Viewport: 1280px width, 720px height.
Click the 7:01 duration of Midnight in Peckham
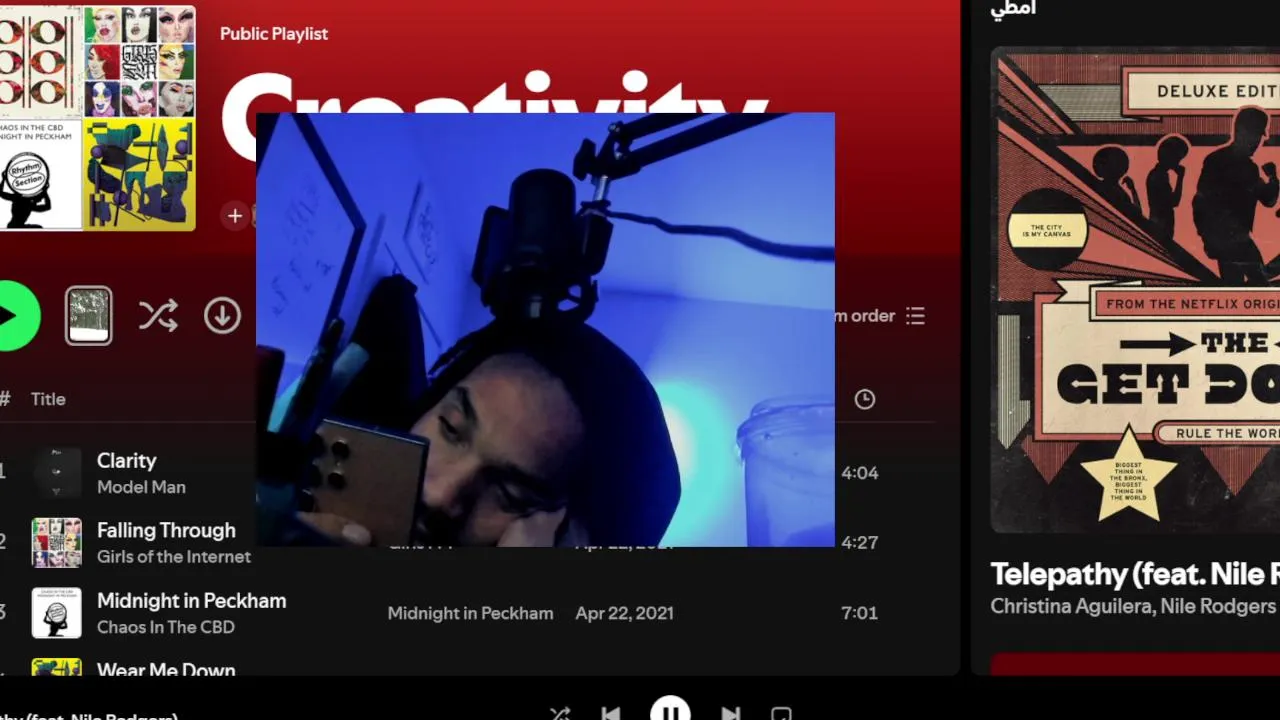pos(859,612)
